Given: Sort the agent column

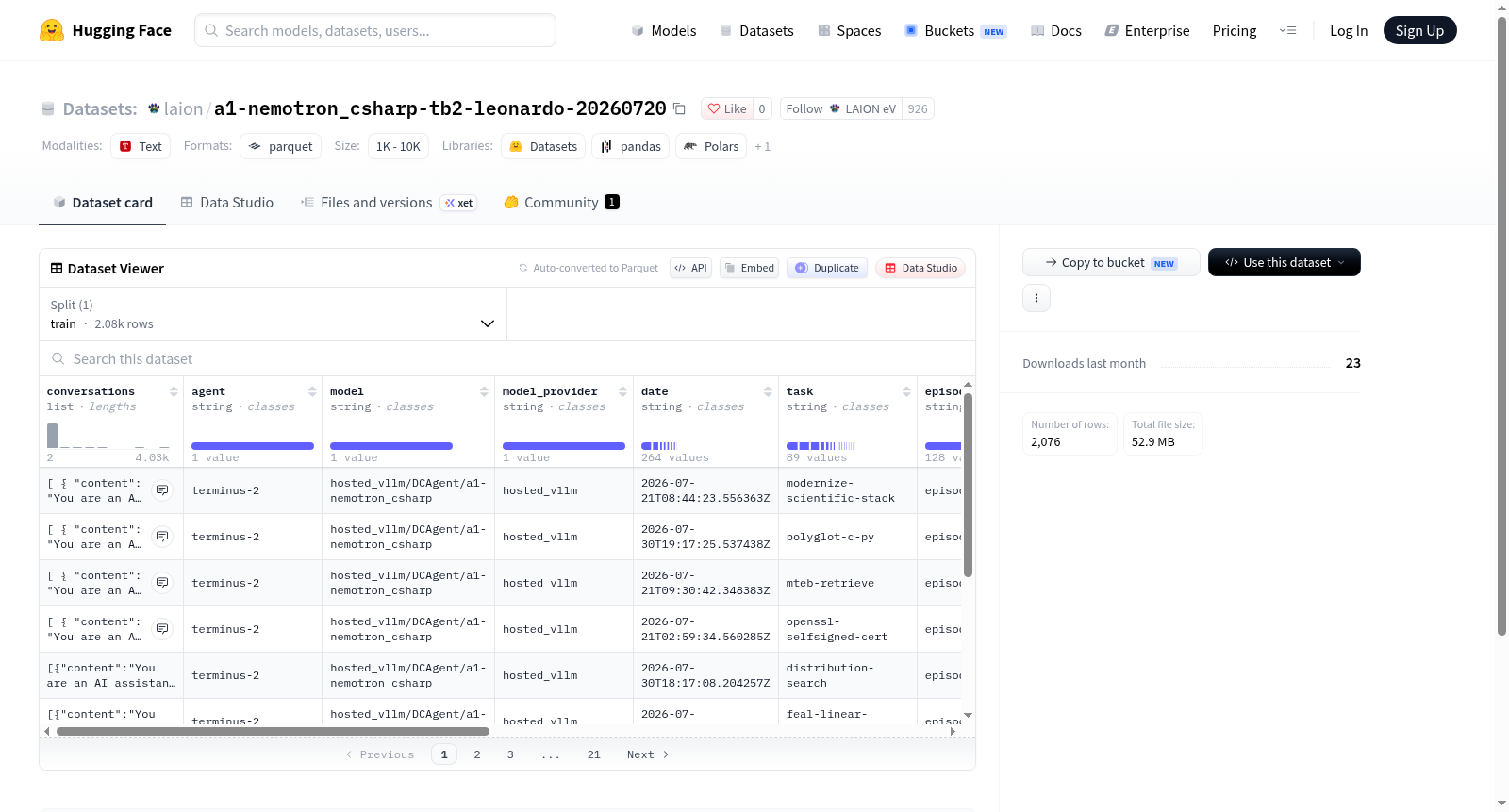Looking at the screenshot, I should coord(312,391).
